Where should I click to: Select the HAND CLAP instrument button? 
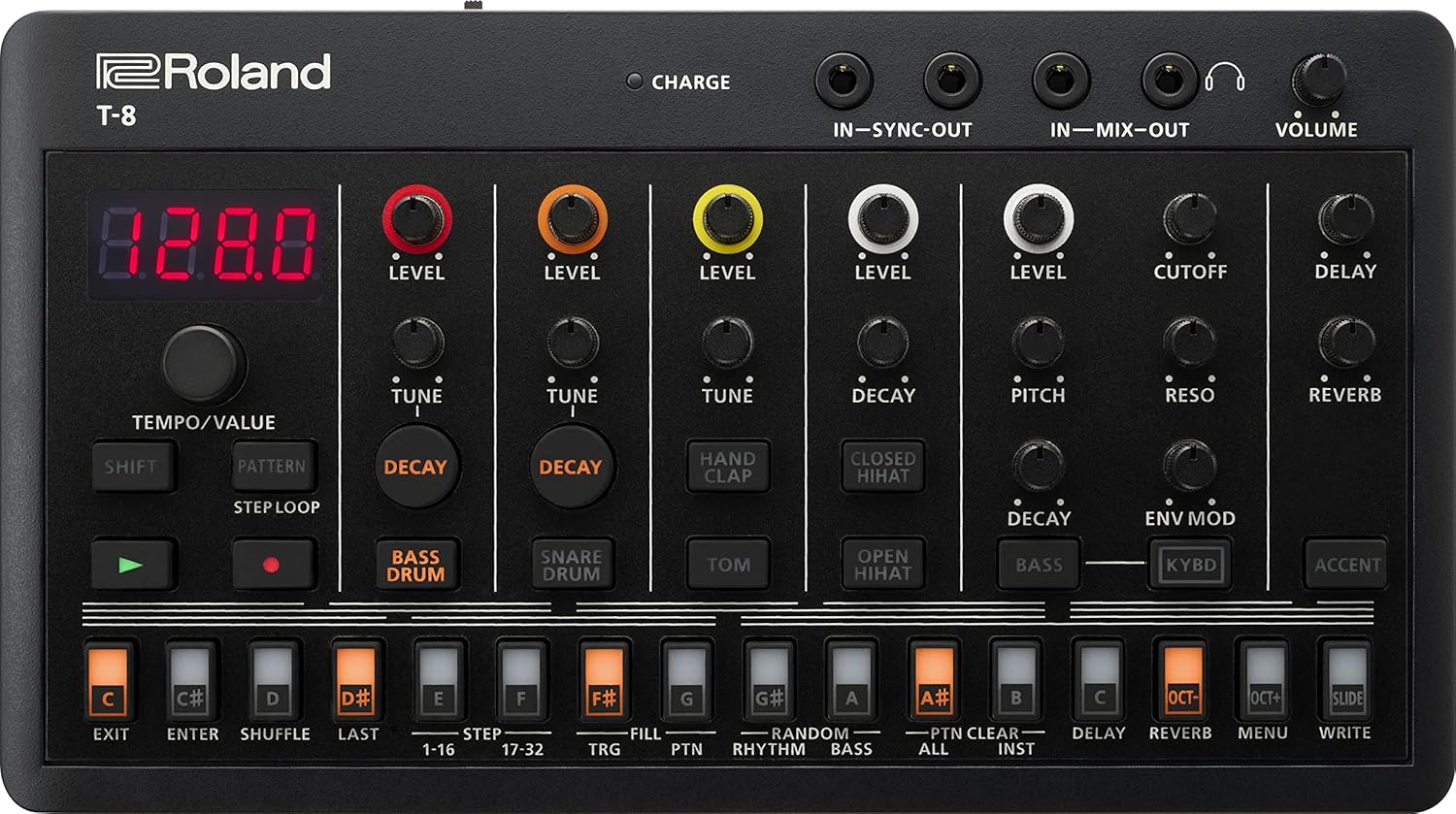click(727, 468)
